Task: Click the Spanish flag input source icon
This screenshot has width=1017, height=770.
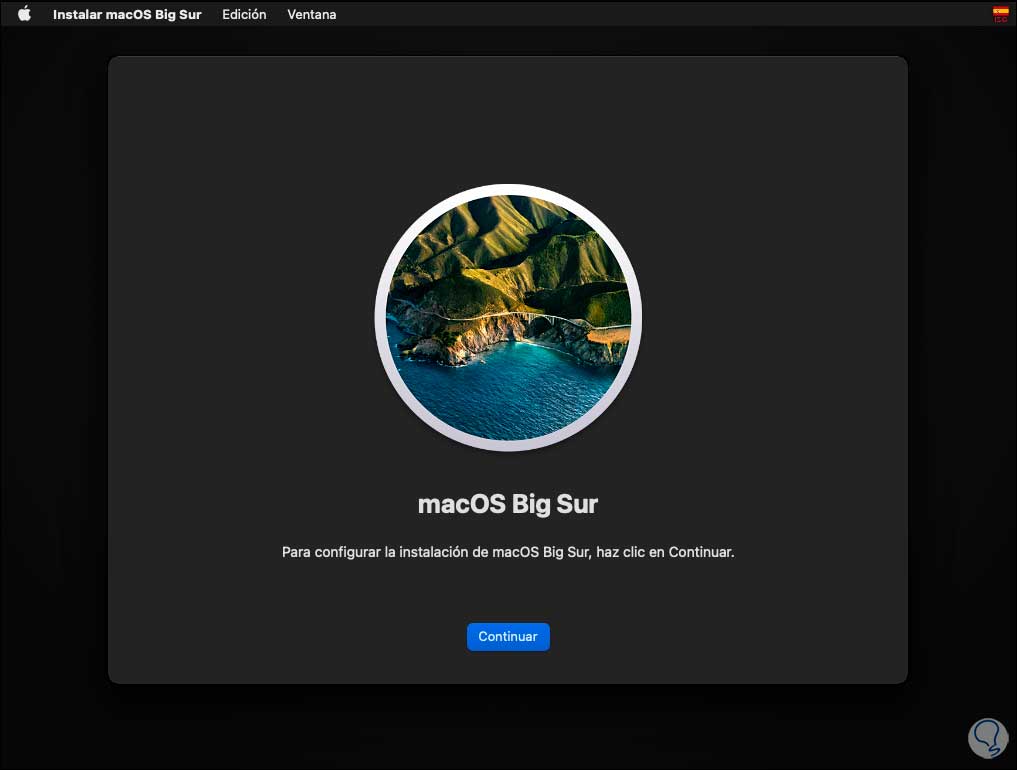Action: (x=1001, y=14)
